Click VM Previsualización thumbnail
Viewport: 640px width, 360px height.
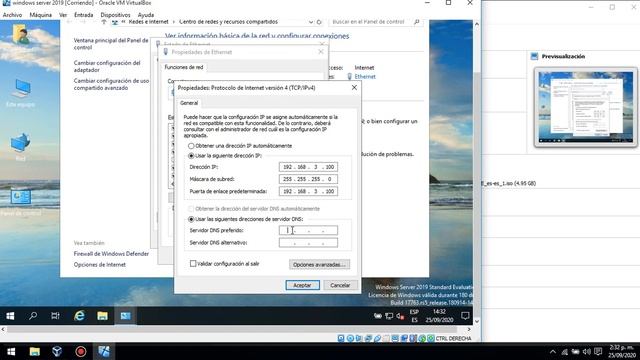(x=586, y=107)
